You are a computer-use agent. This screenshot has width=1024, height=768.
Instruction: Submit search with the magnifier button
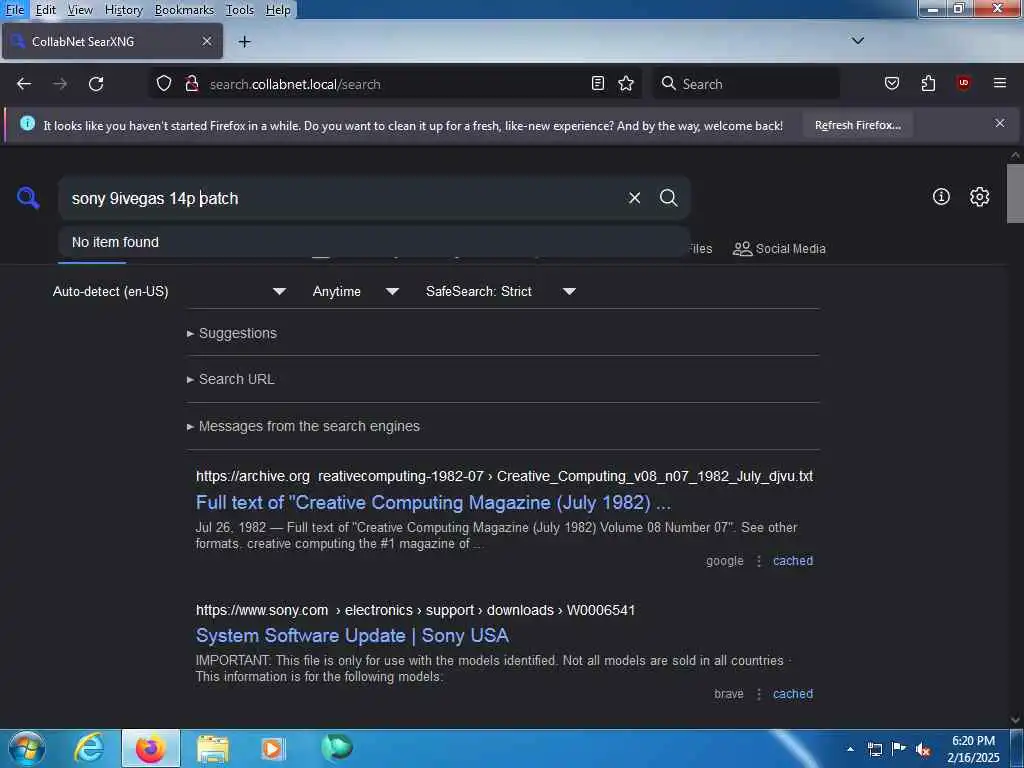668,198
